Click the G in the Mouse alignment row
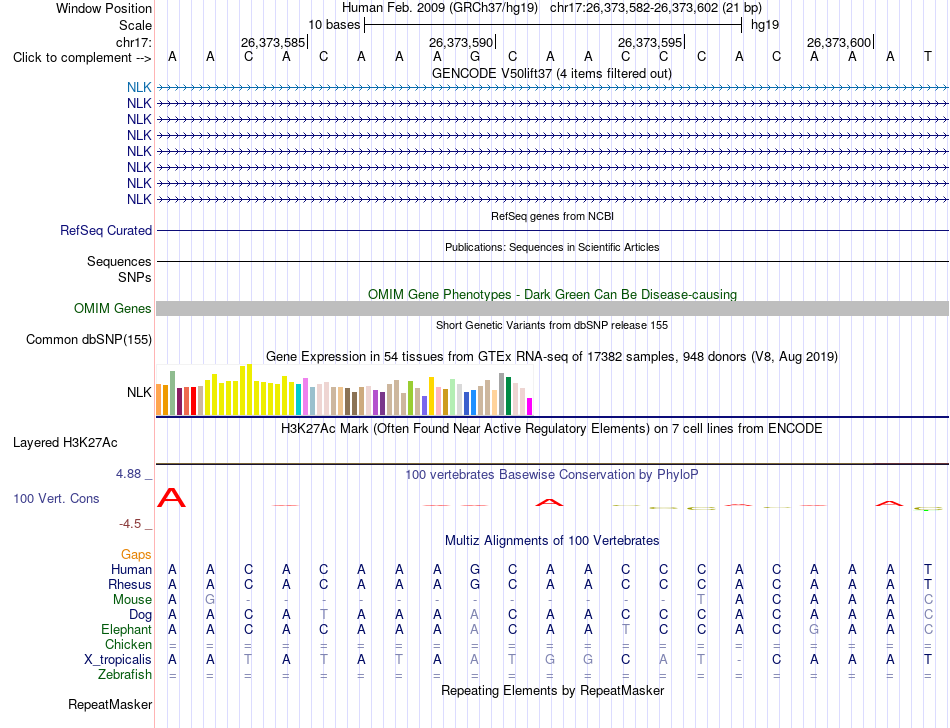Viewport: 950px width, 728px height. pos(210,599)
